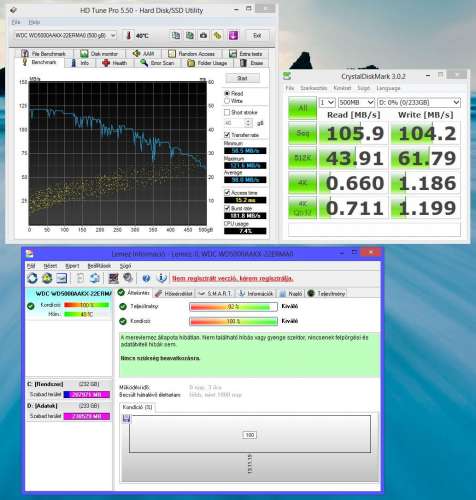Click the Exit button in HD Tune
Image resolution: width=476 pixels, height=500 pixels.
(x=257, y=35)
